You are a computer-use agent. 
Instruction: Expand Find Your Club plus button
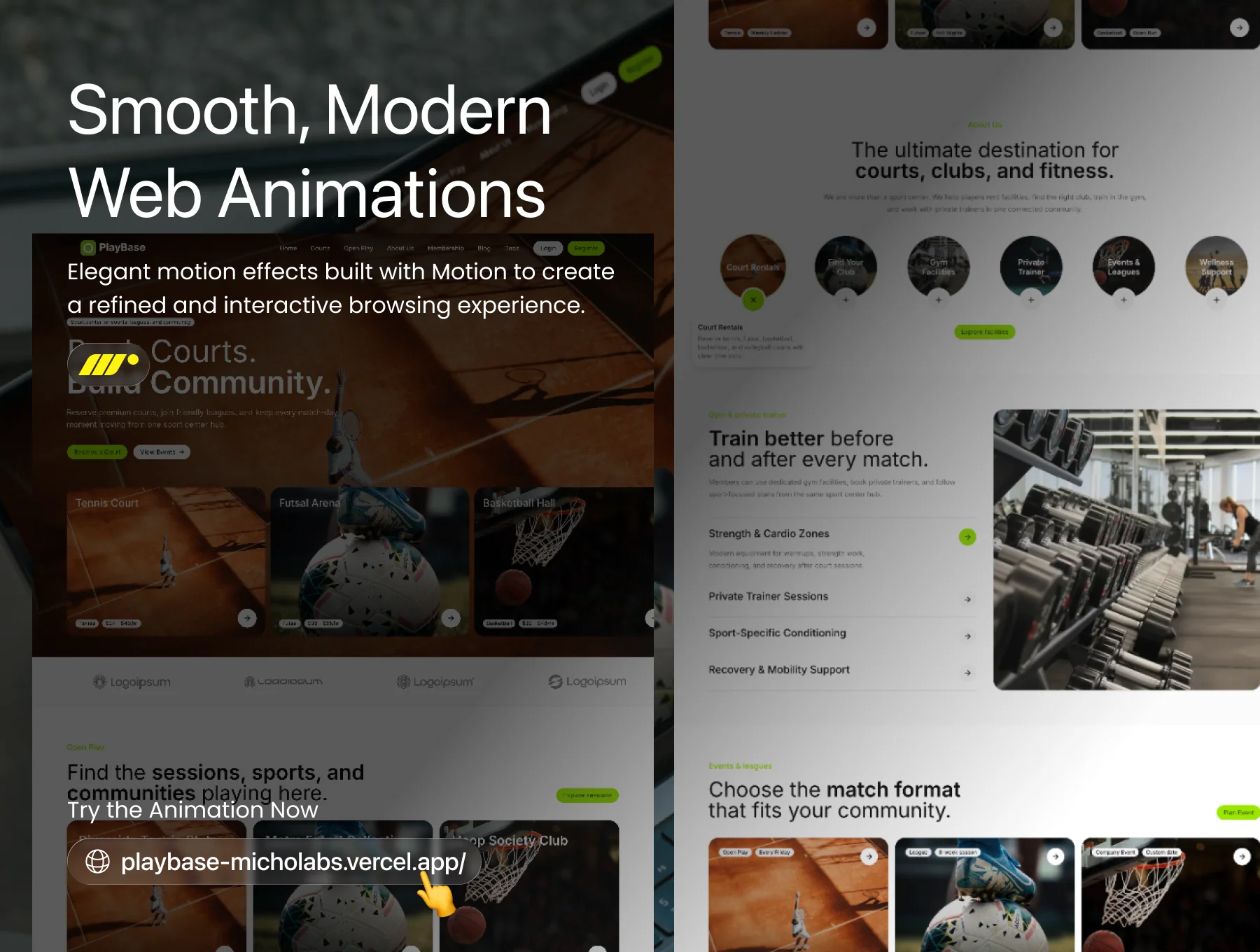846,300
